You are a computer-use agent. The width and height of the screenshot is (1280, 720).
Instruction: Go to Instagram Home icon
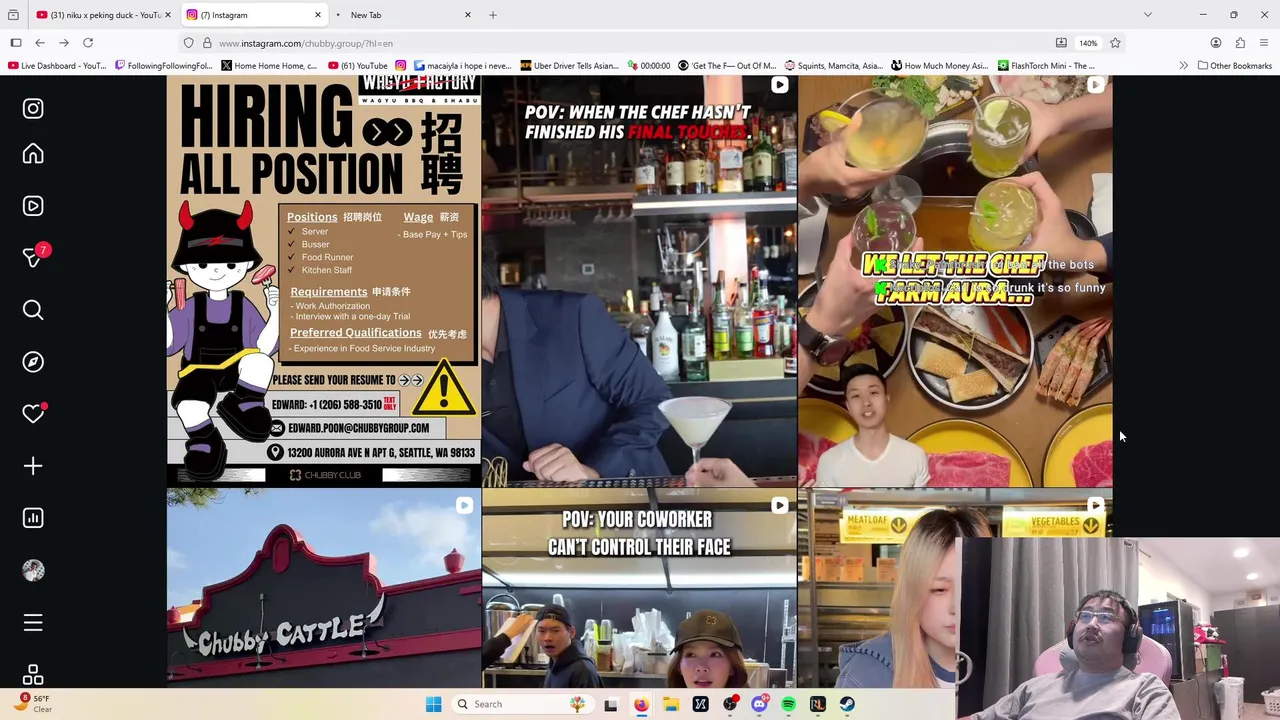point(33,153)
